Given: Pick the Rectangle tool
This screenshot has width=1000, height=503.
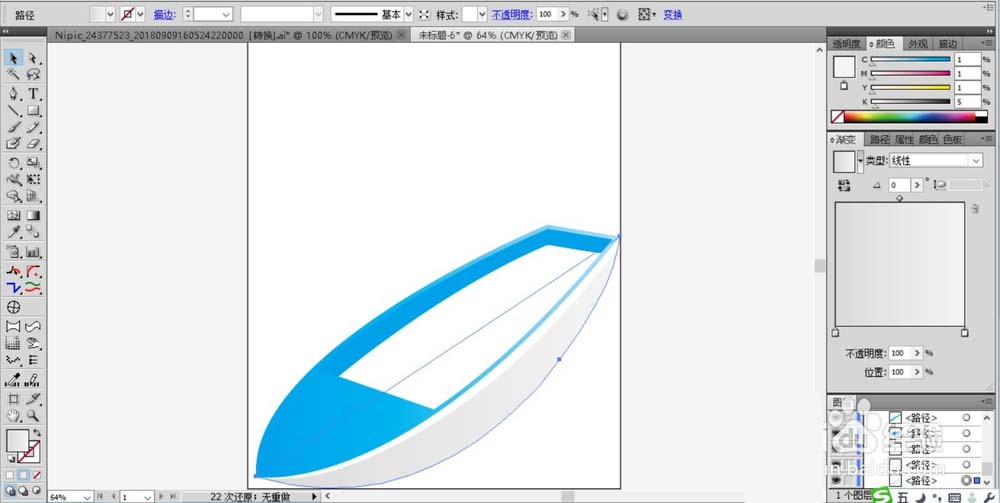Looking at the screenshot, I should pos(33,111).
